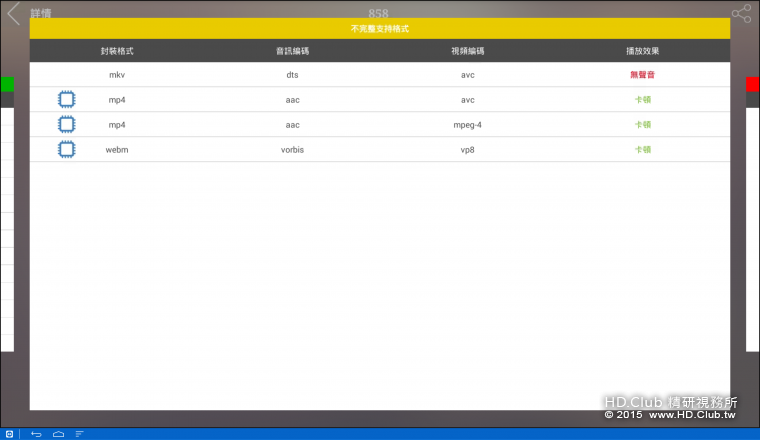
Task: Click the green square on the left edge
Action: [6, 85]
